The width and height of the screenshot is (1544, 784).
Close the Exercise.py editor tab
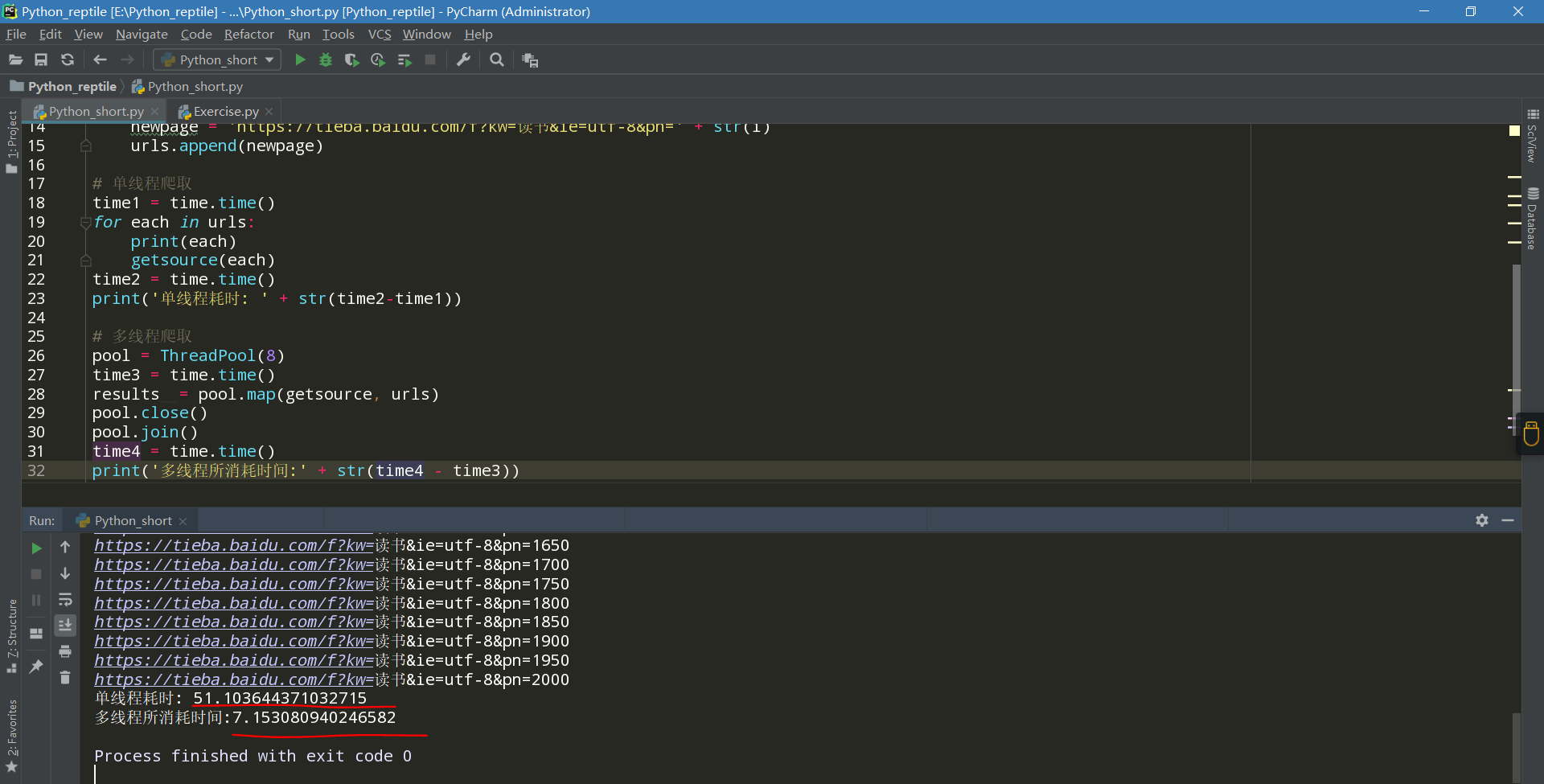pos(269,112)
